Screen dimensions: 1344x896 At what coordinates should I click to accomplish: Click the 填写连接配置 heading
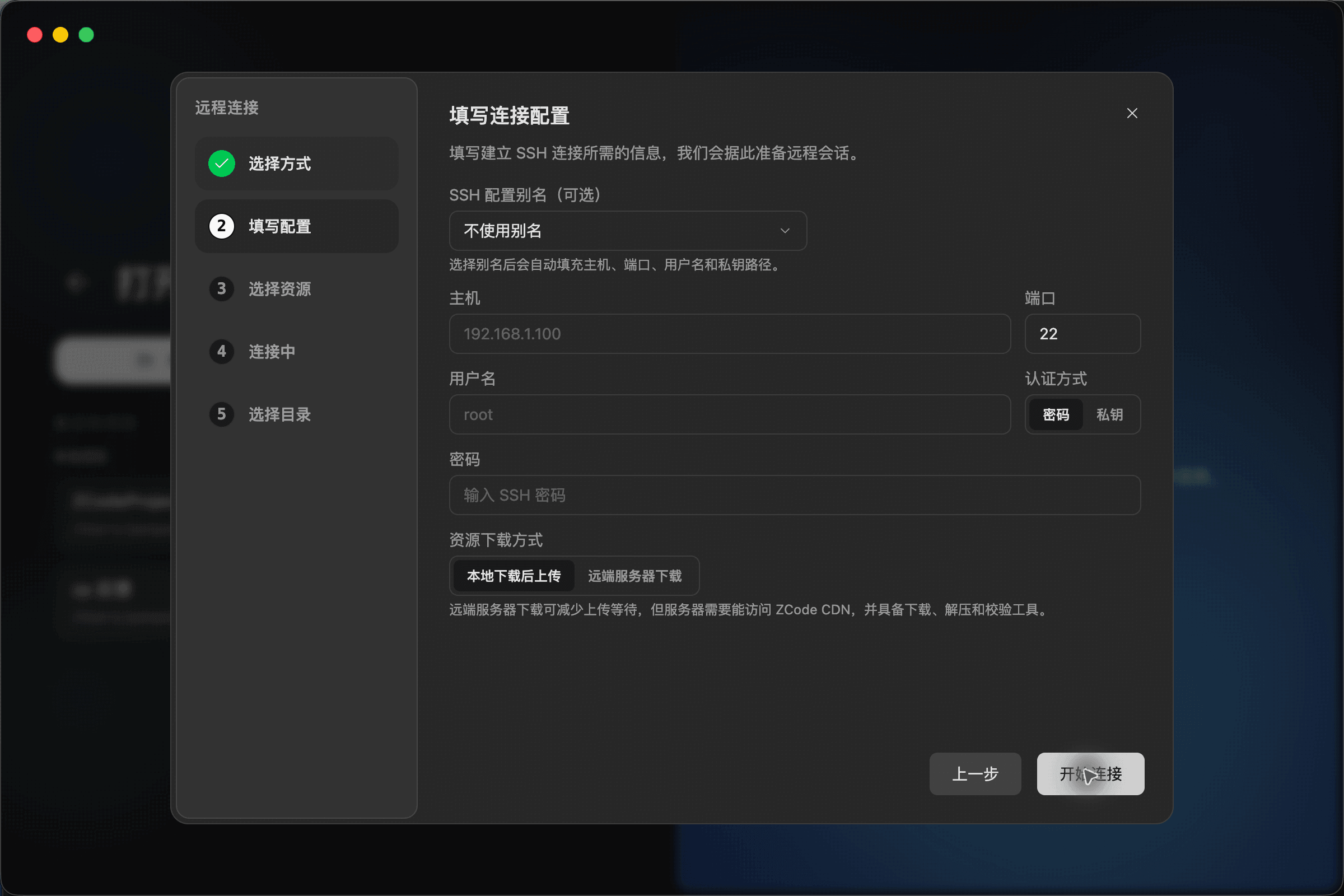509,116
